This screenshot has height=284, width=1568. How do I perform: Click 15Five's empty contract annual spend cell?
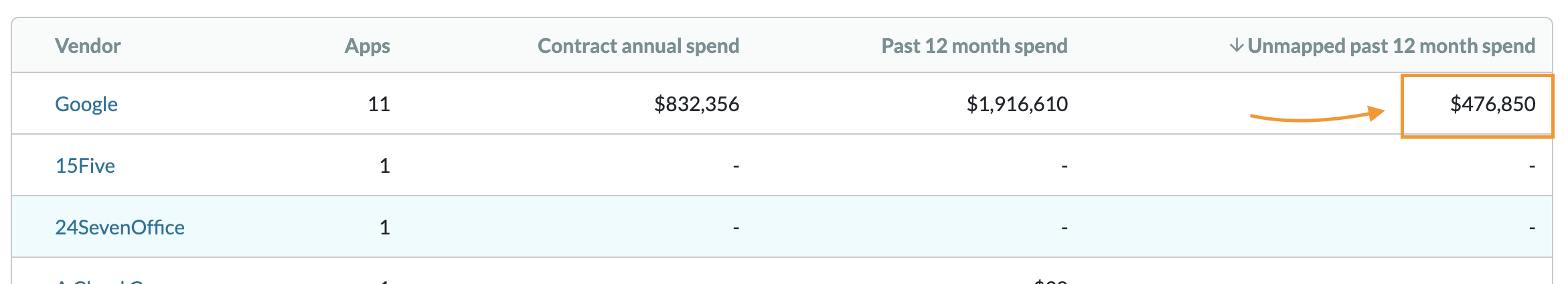click(736, 165)
